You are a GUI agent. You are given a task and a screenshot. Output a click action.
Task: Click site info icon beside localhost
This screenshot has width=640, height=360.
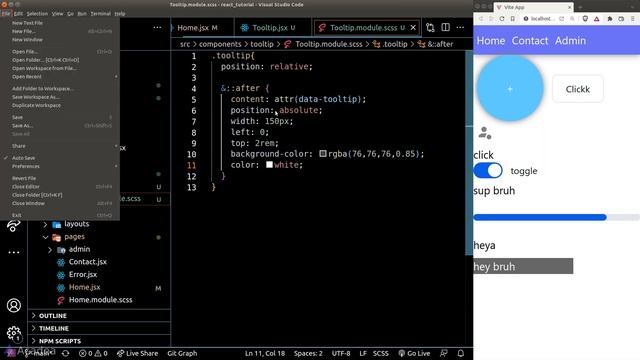coord(526,19)
